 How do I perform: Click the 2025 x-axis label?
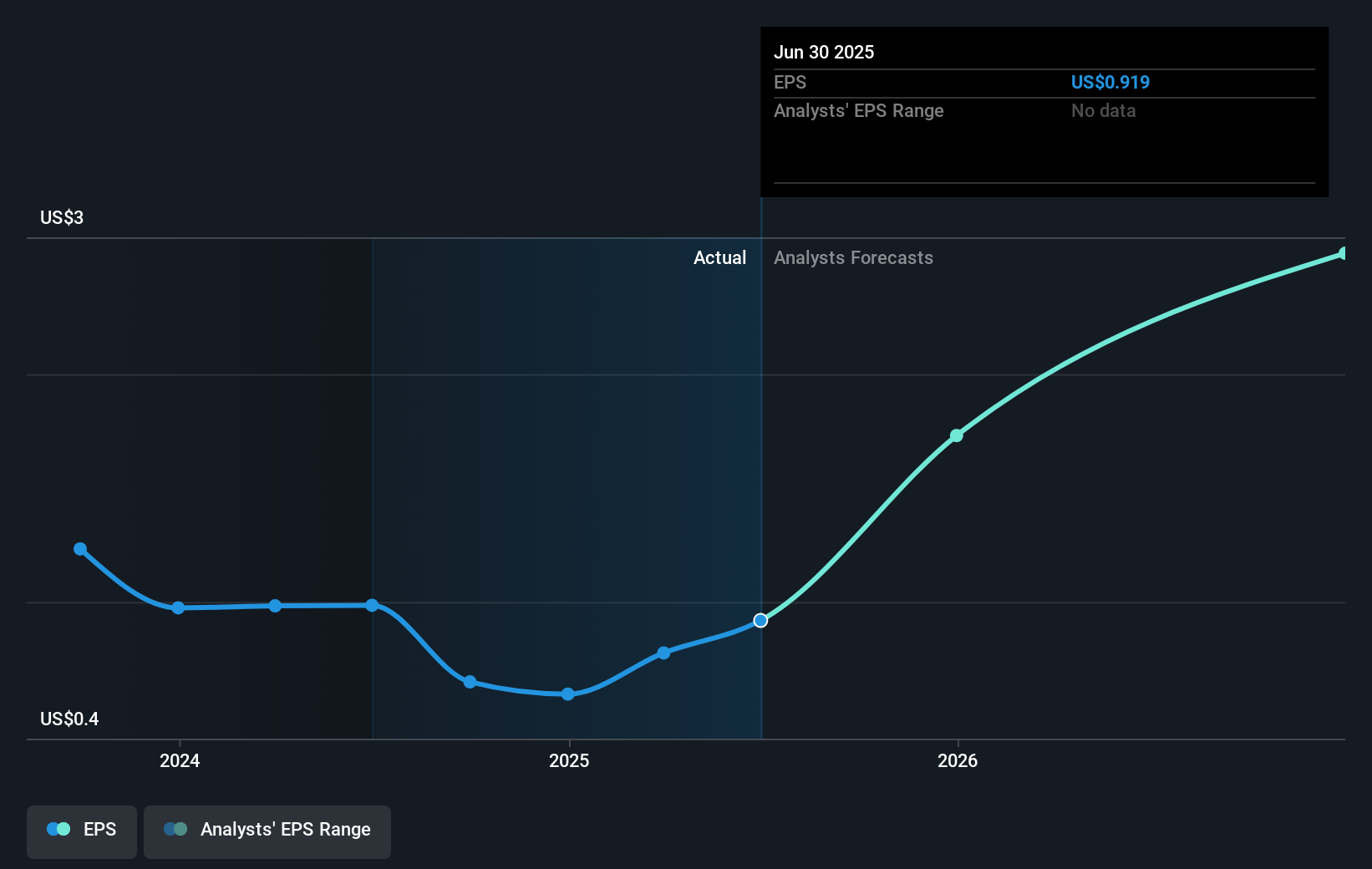tap(569, 760)
